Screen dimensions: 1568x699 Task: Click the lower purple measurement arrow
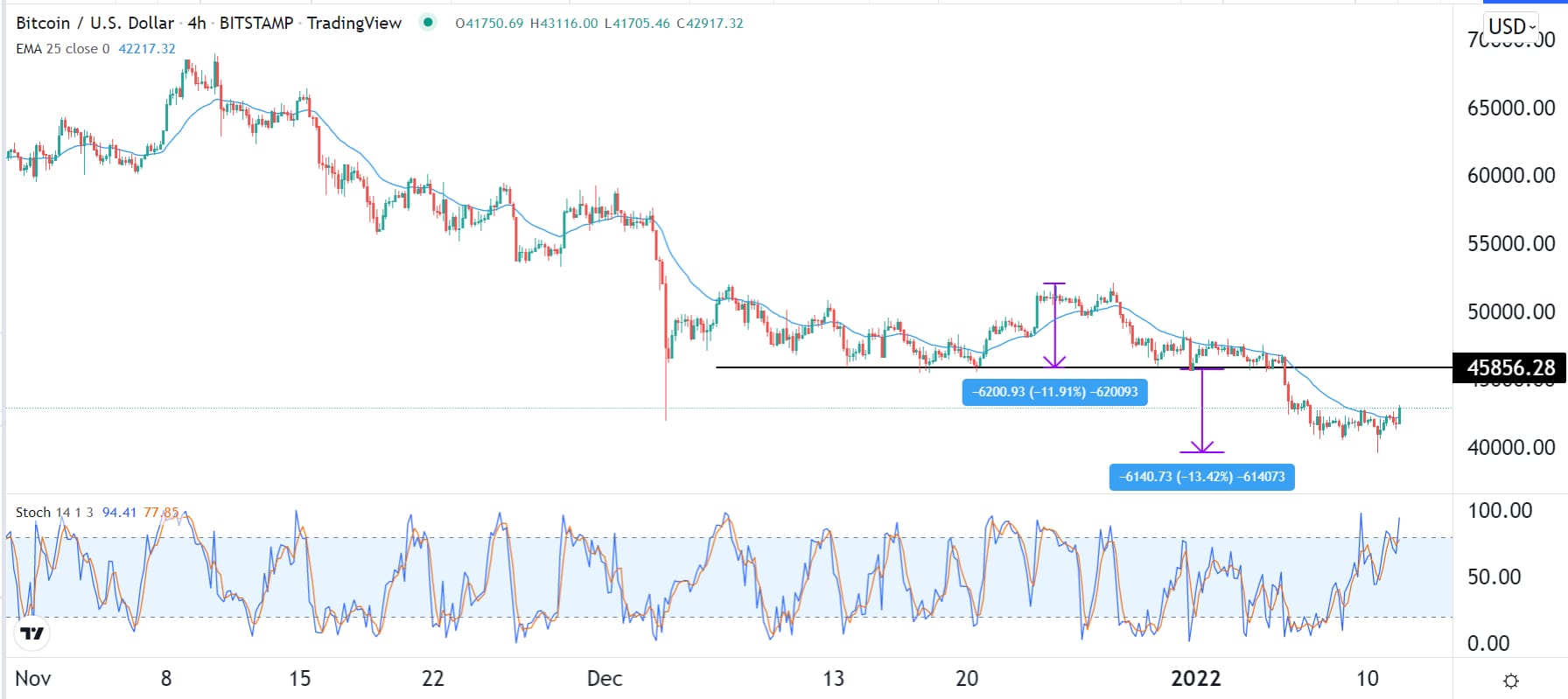[1202, 409]
